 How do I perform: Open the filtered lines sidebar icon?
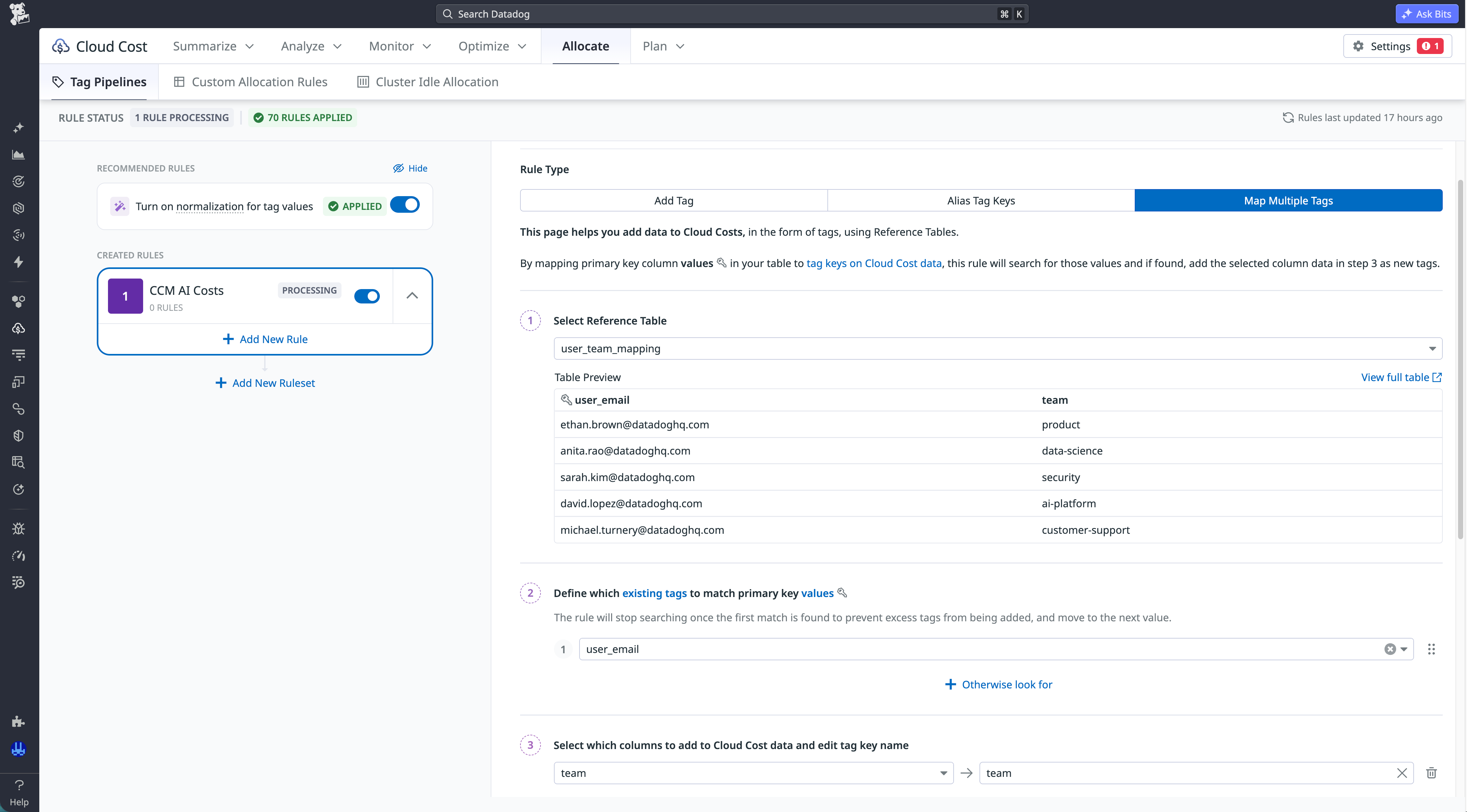pyautogui.click(x=19, y=355)
